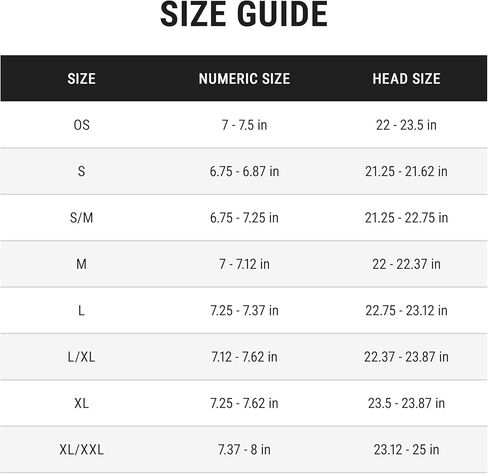Click the 7 - 7.12 in numeric size
The height and width of the screenshot is (474, 488).
point(244,264)
